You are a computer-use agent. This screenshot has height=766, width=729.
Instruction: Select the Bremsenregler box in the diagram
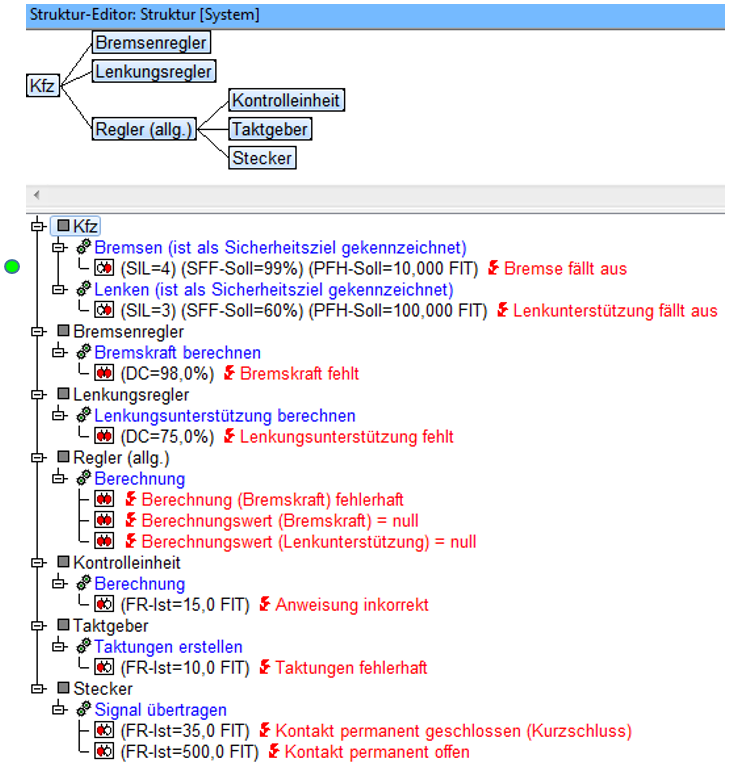[151, 43]
